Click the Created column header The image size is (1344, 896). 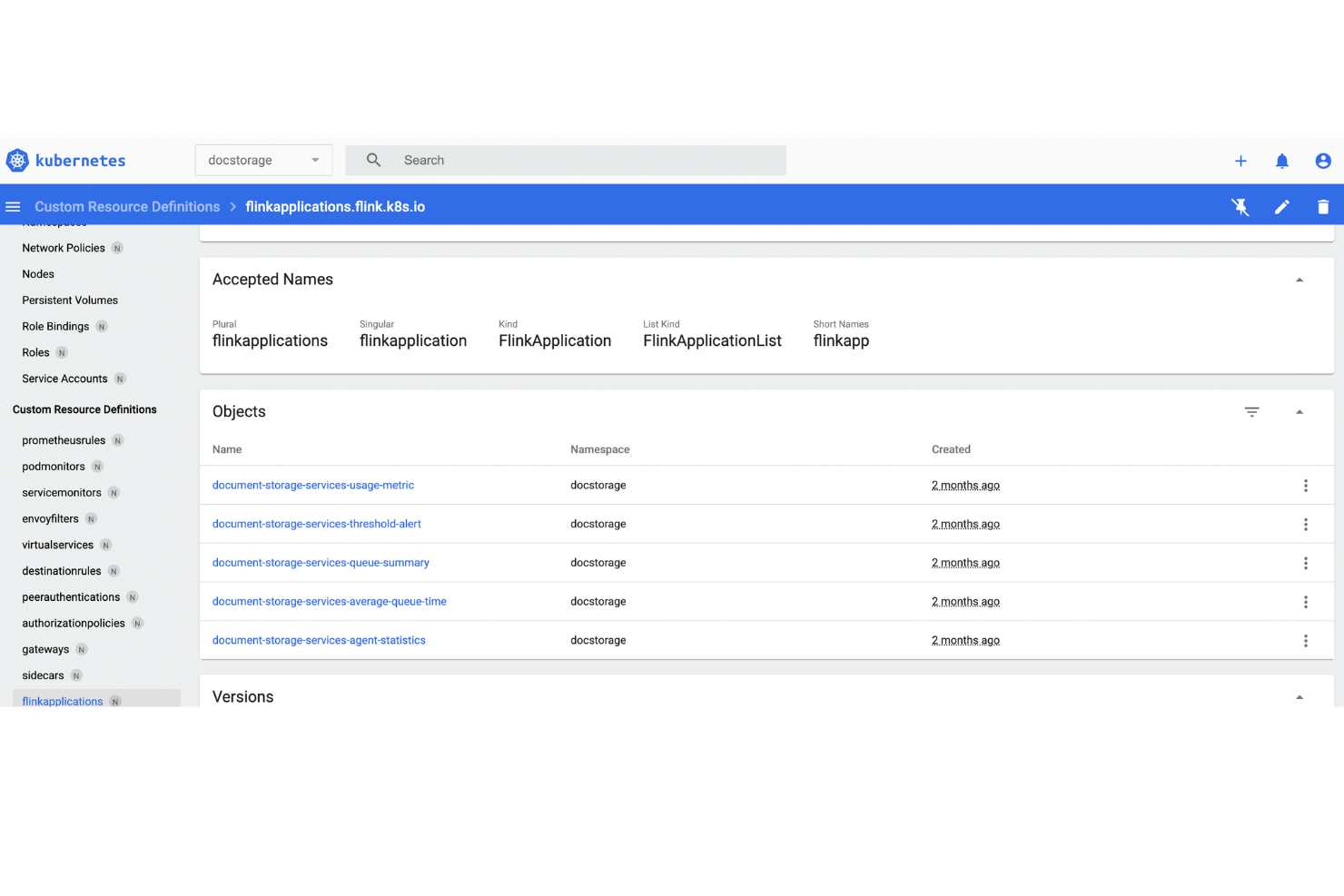(951, 450)
